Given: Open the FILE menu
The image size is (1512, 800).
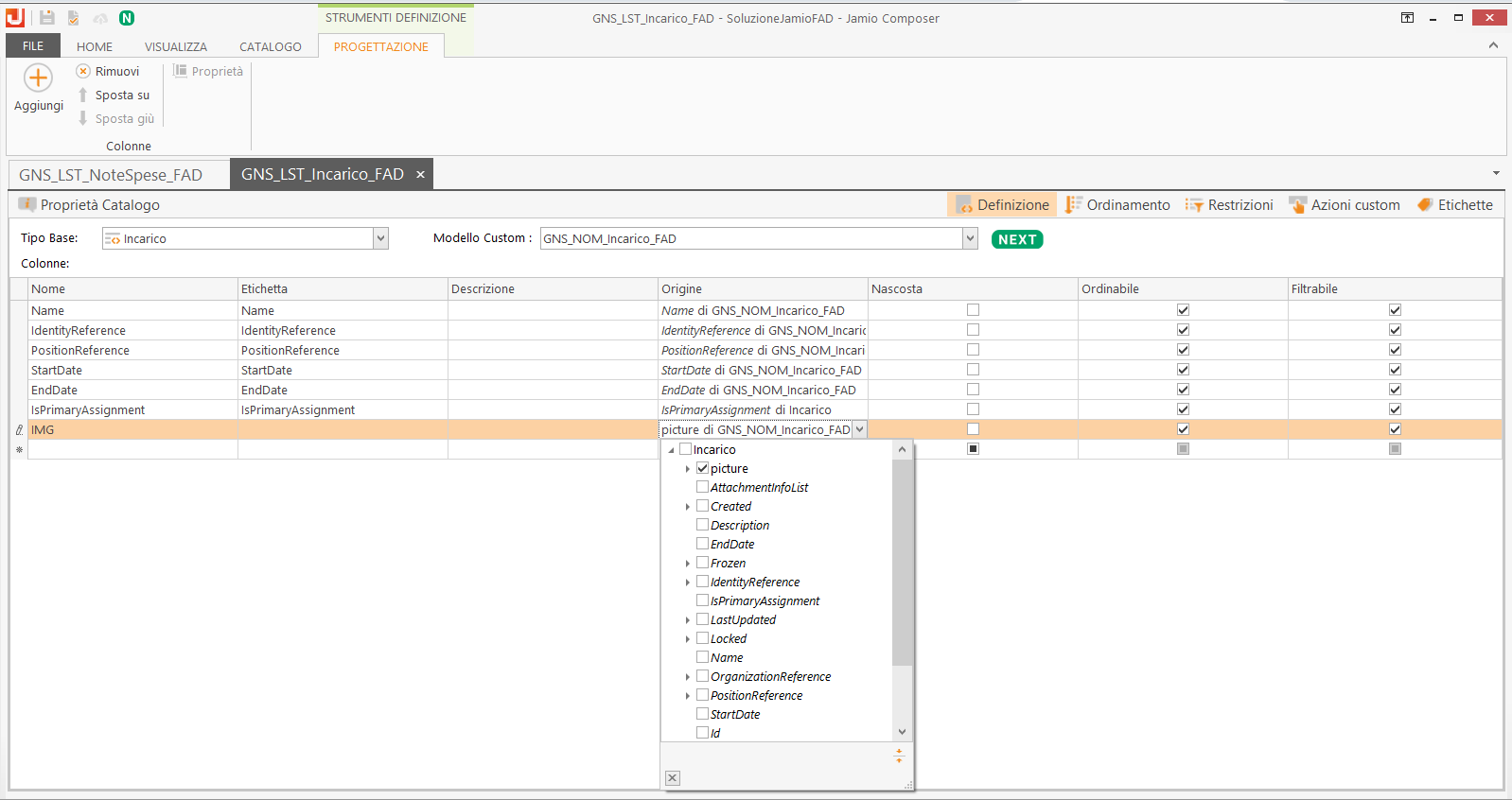Looking at the screenshot, I should click(x=33, y=46).
